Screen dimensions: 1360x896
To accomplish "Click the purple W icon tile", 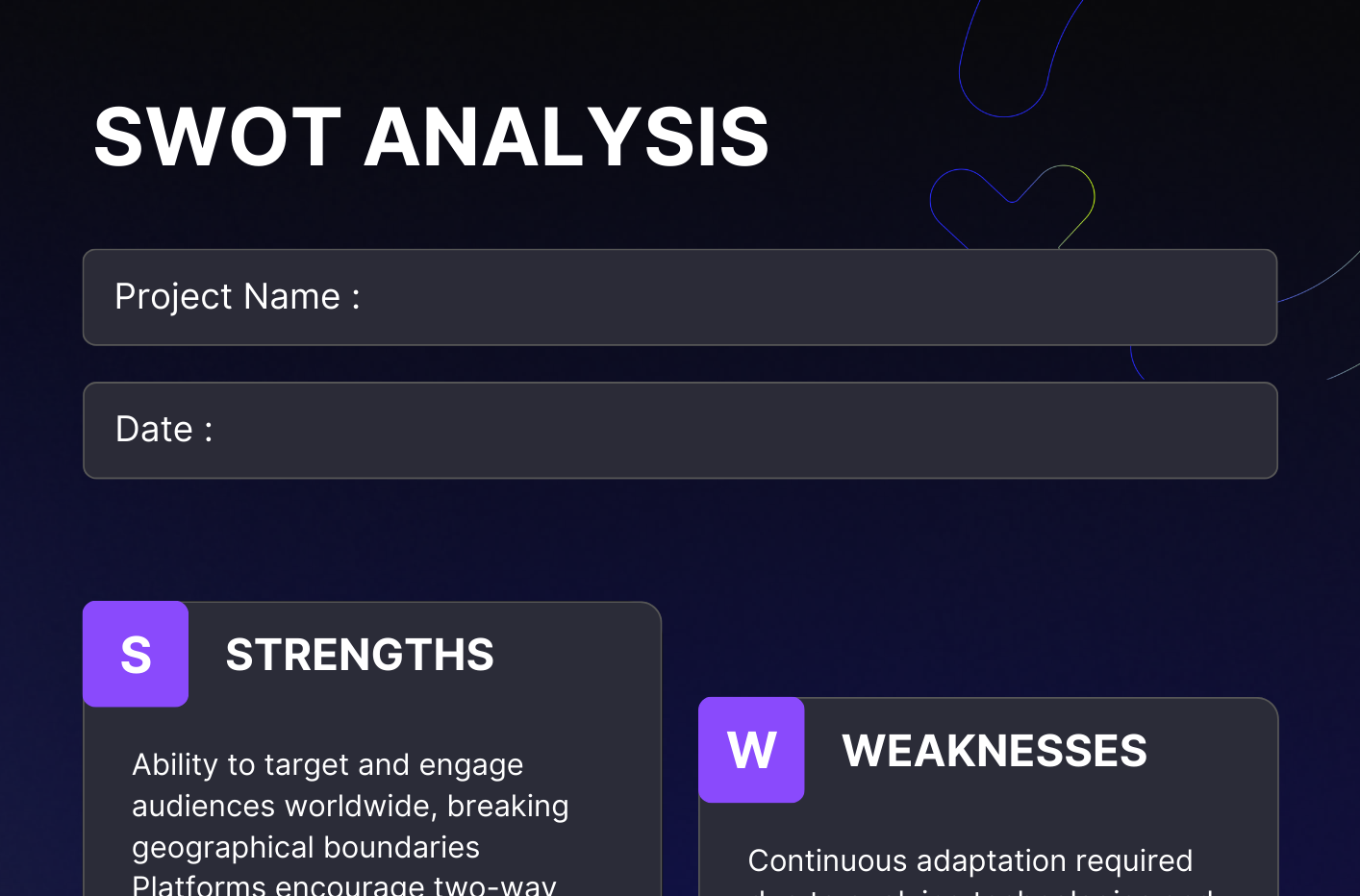I will (x=751, y=750).
